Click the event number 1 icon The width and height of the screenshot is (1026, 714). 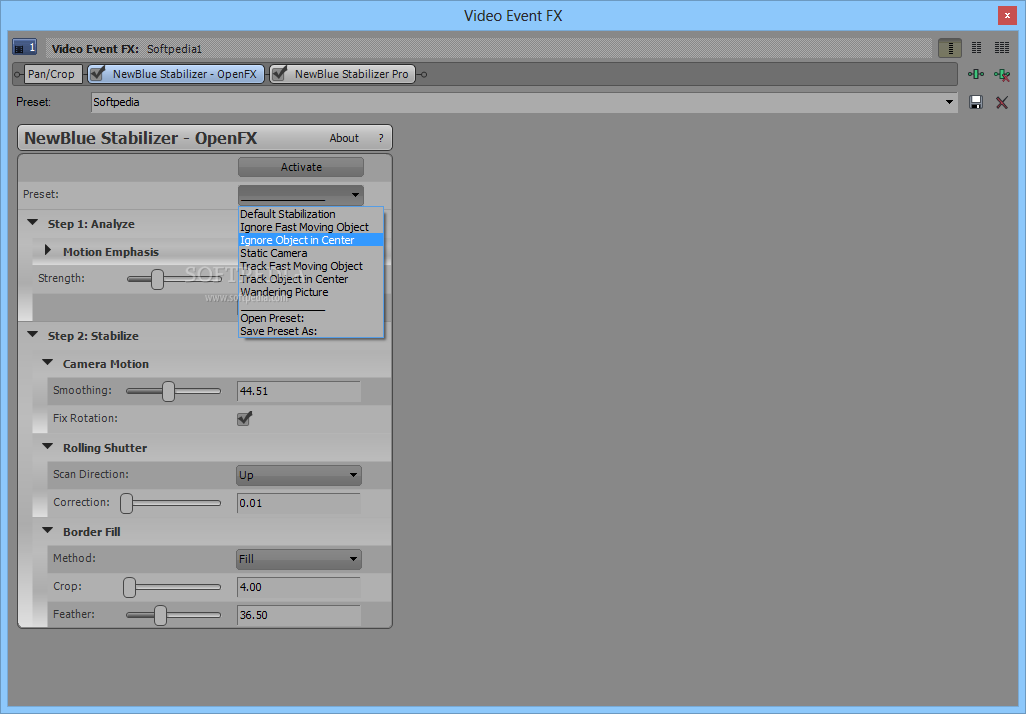point(24,48)
